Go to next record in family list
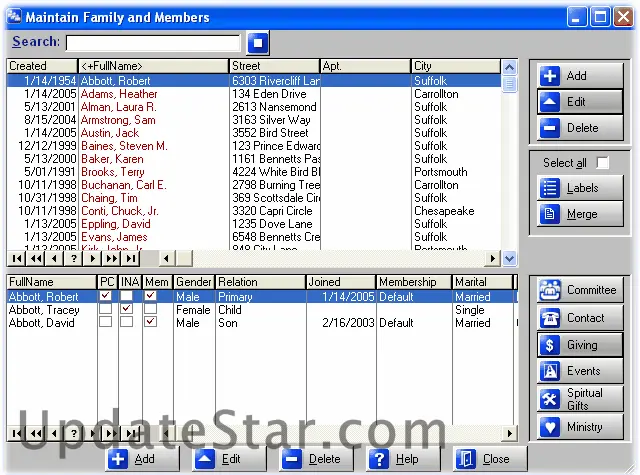640x475 pixels. (93, 258)
